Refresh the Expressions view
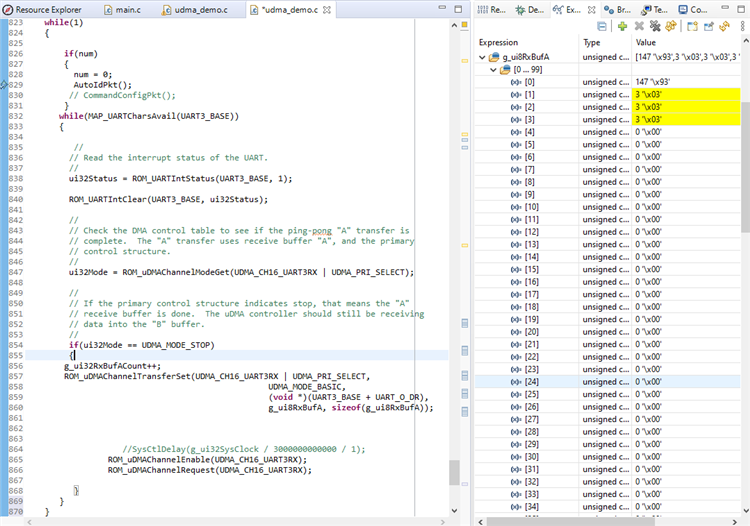The image size is (750, 526). point(725,26)
